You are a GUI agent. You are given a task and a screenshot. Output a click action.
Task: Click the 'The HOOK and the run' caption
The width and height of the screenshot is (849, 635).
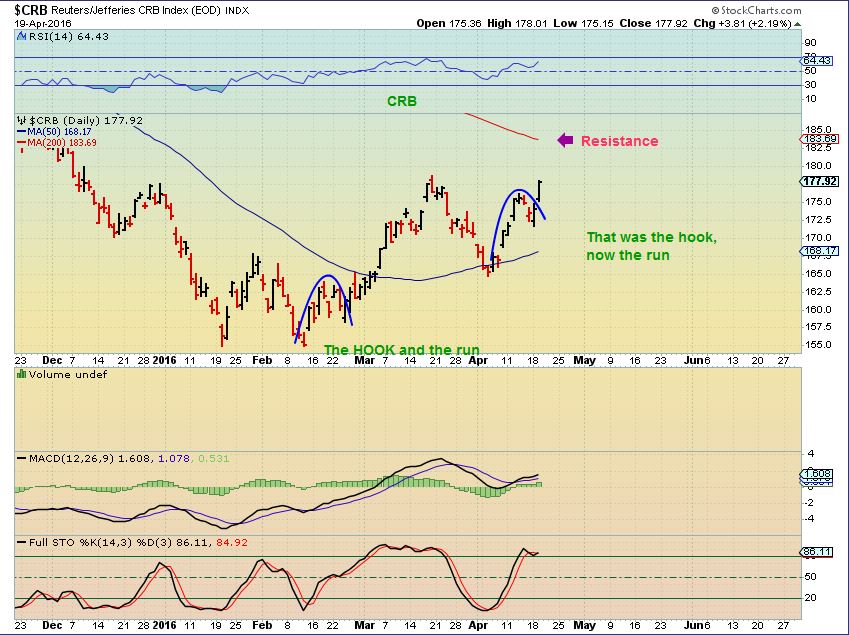401,350
